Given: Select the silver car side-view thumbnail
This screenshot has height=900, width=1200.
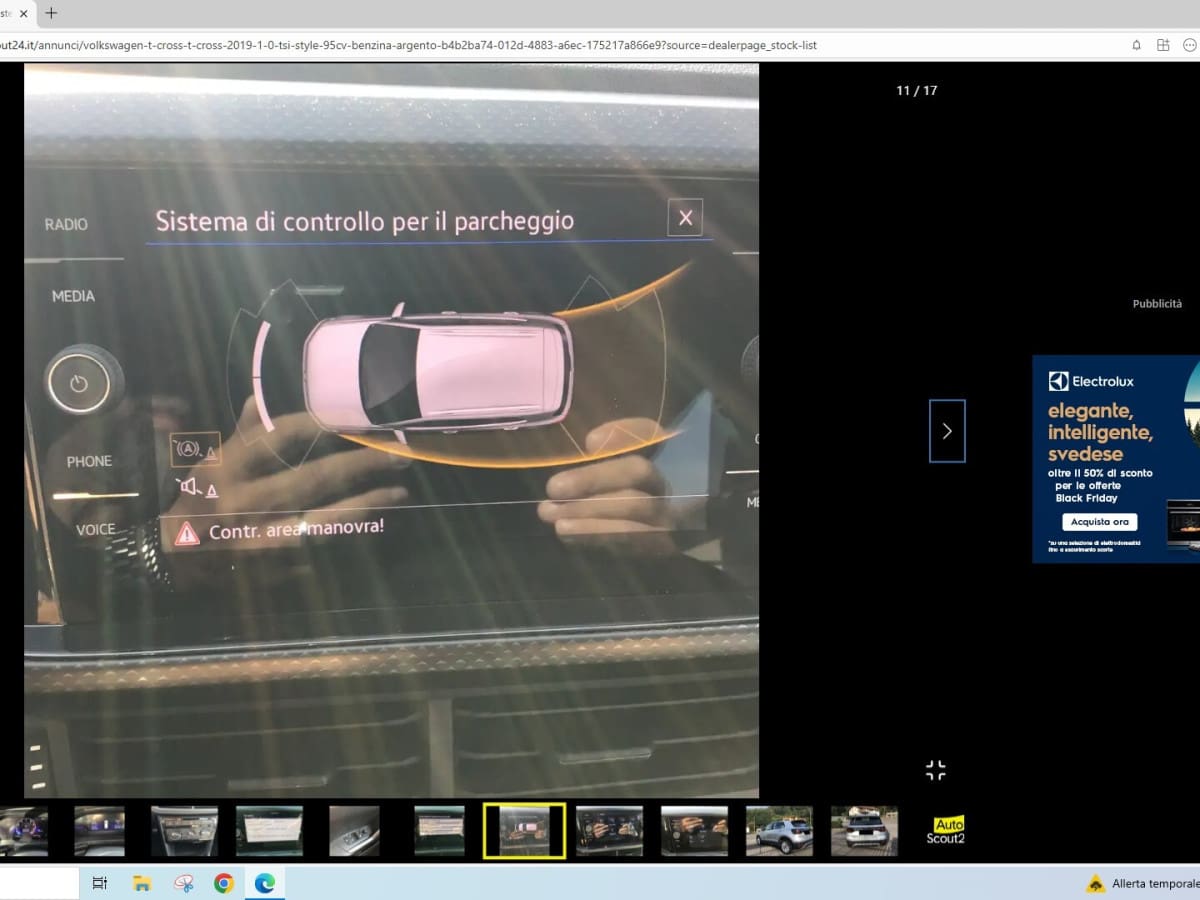Looking at the screenshot, I should click(x=779, y=831).
